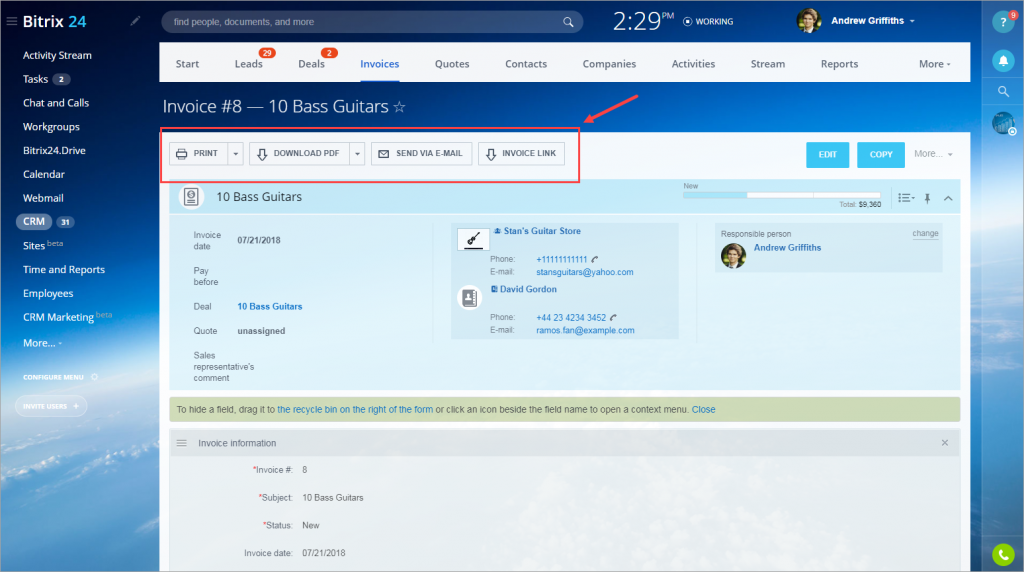Select the Start tab

[x=187, y=64]
